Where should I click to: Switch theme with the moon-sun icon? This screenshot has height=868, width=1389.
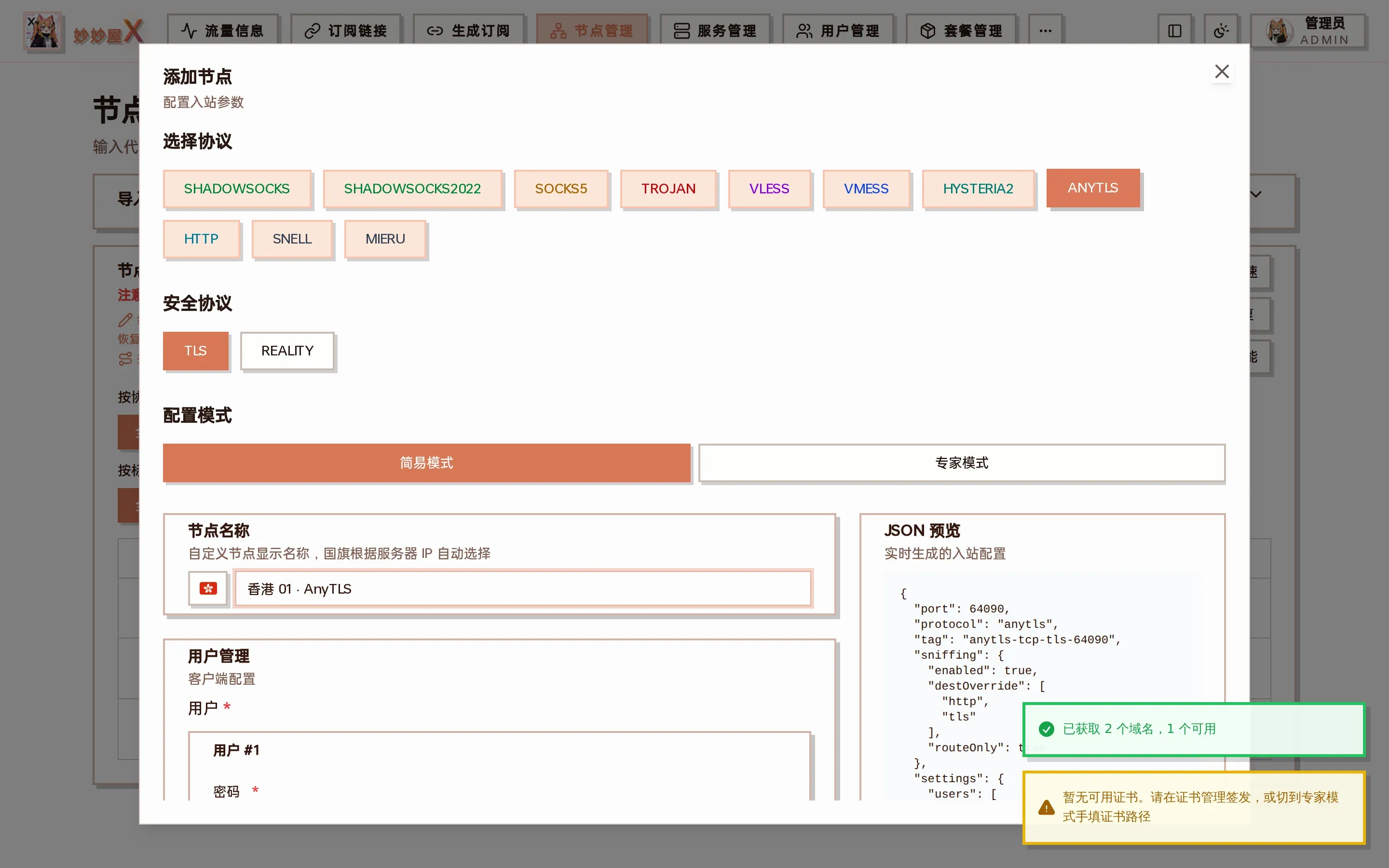(x=1220, y=31)
